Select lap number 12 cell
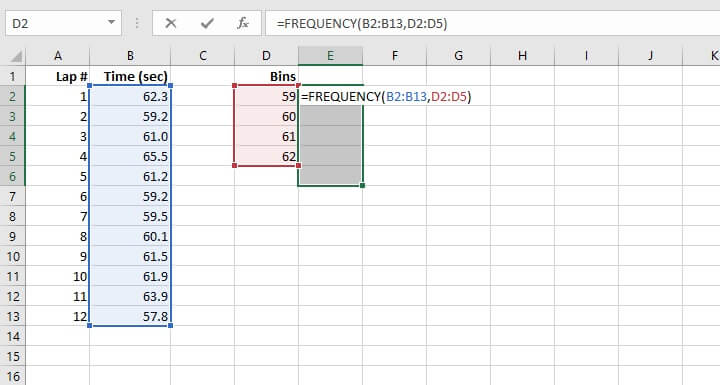 [x=57, y=317]
